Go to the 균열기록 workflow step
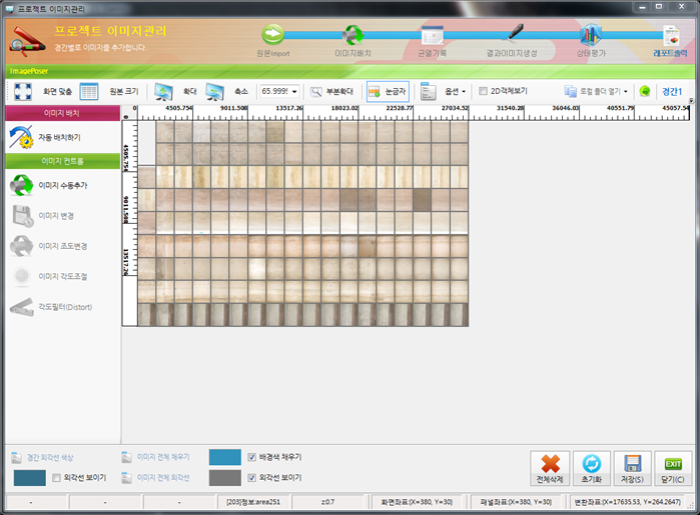The image size is (700, 515). point(432,41)
